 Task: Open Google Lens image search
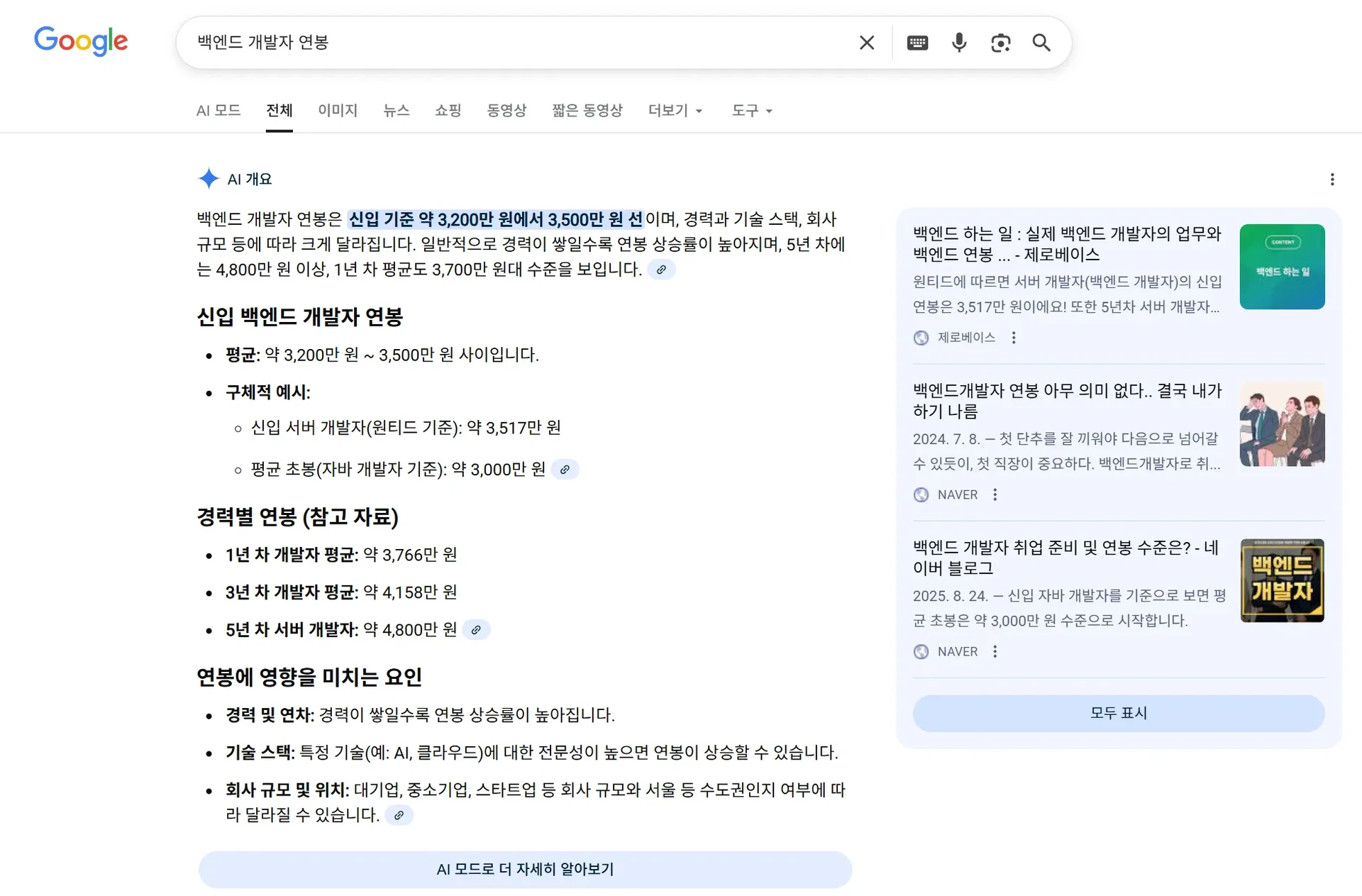point(1001,43)
